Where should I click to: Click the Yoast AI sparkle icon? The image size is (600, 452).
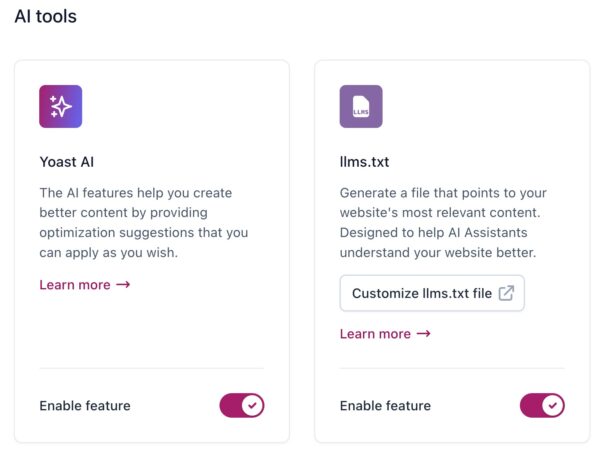click(x=60, y=107)
